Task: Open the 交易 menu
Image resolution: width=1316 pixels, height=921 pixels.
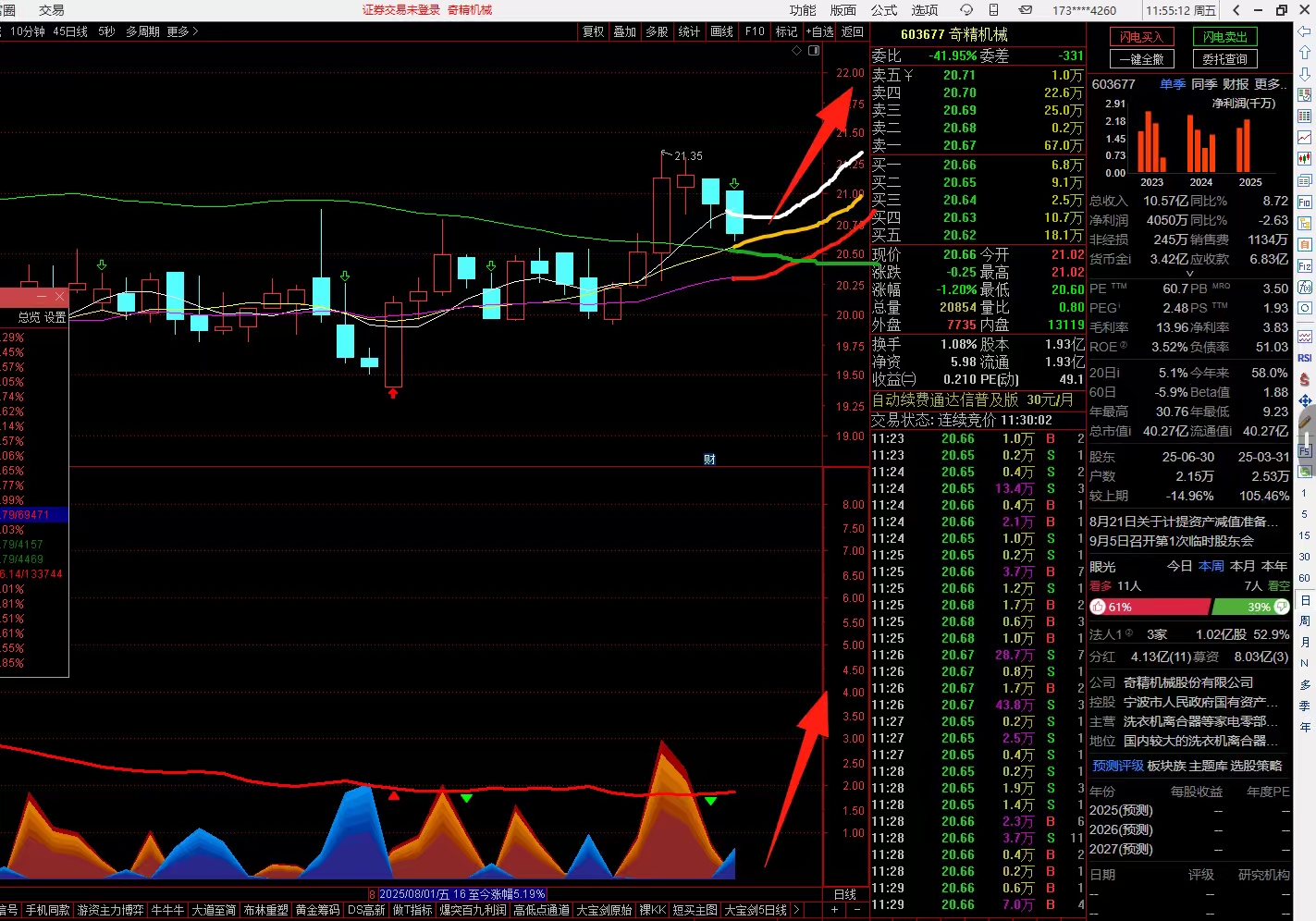Action: click(52, 10)
